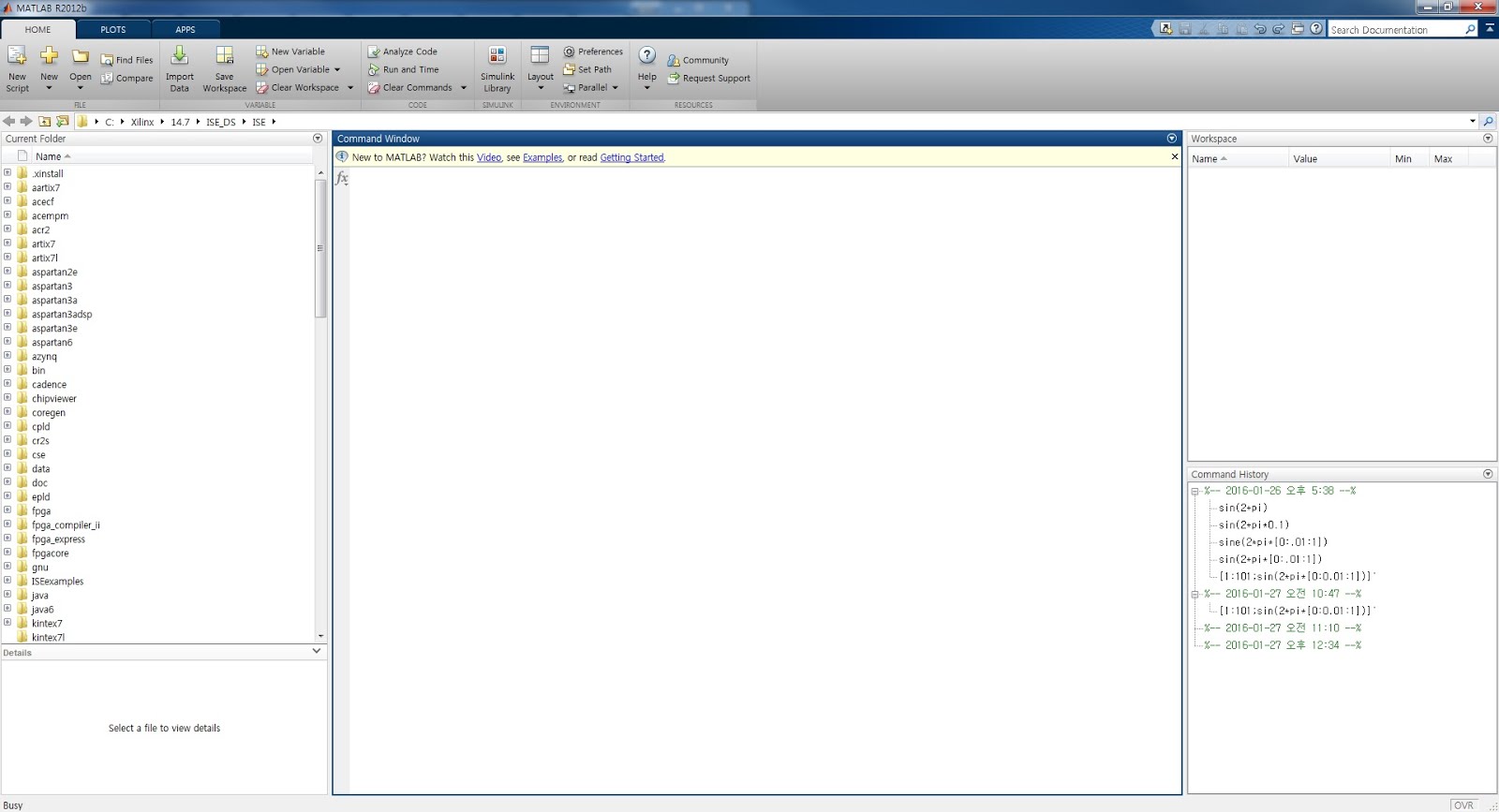This screenshot has width=1499, height=812.
Task: Open Command Window actions menu
Action: point(1172,139)
